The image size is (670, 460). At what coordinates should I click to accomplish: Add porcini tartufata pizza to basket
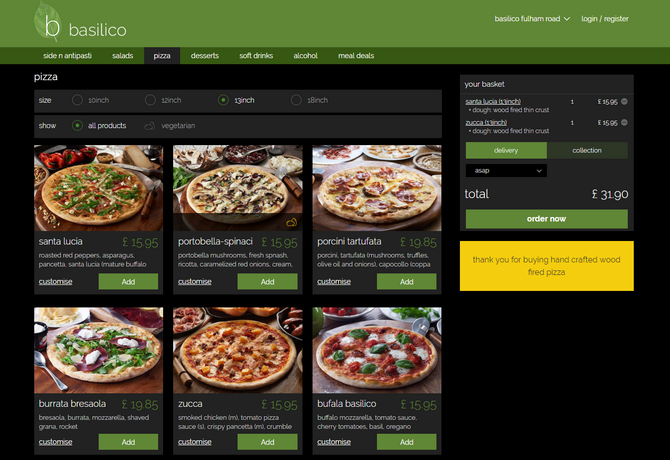406,281
